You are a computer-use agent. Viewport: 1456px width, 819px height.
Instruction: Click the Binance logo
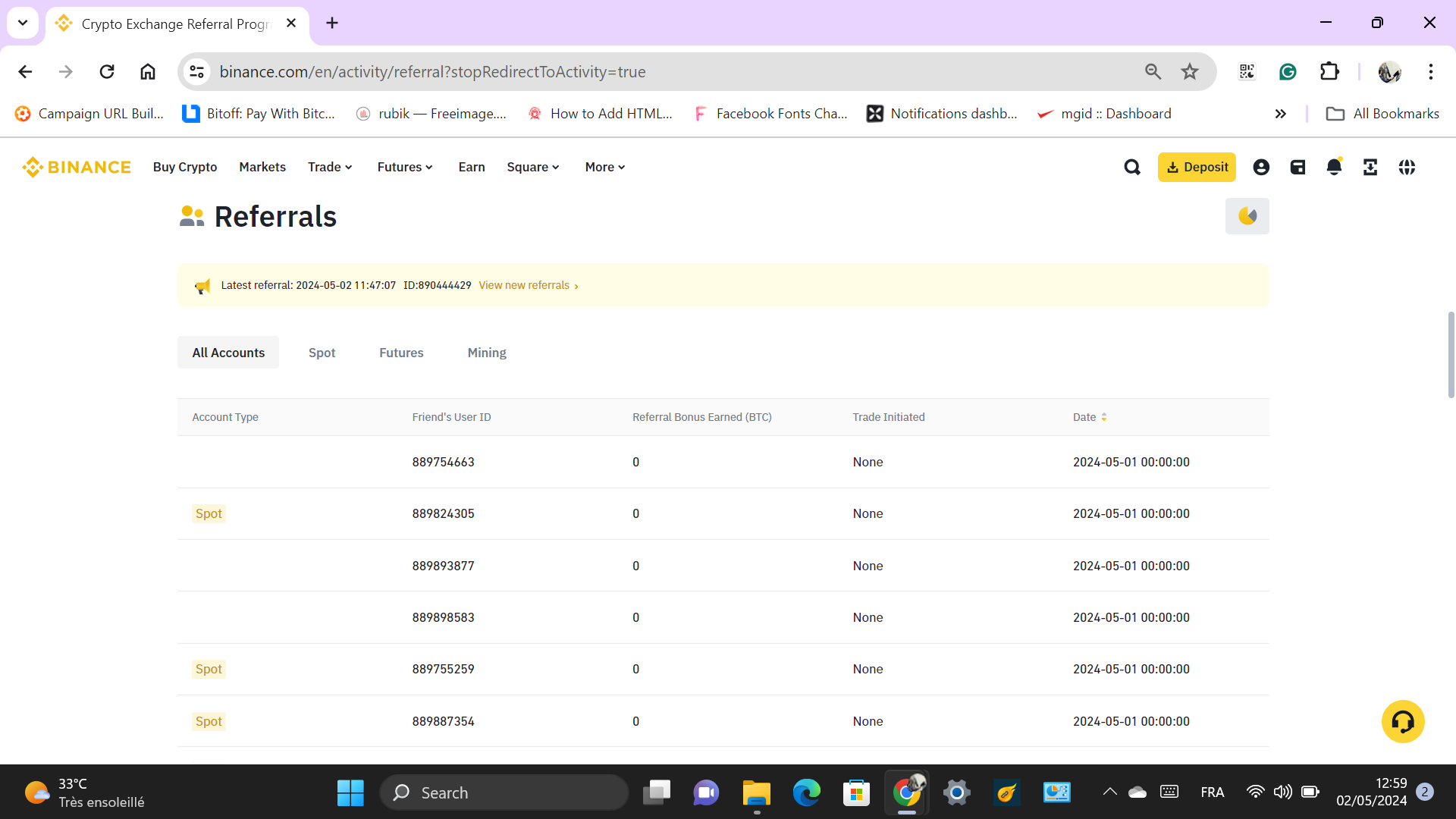click(77, 167)
